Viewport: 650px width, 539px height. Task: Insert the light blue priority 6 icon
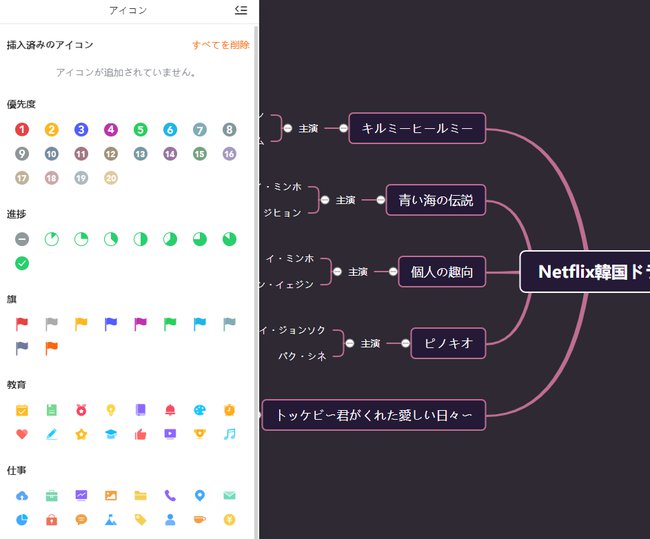tap(170, 130)
